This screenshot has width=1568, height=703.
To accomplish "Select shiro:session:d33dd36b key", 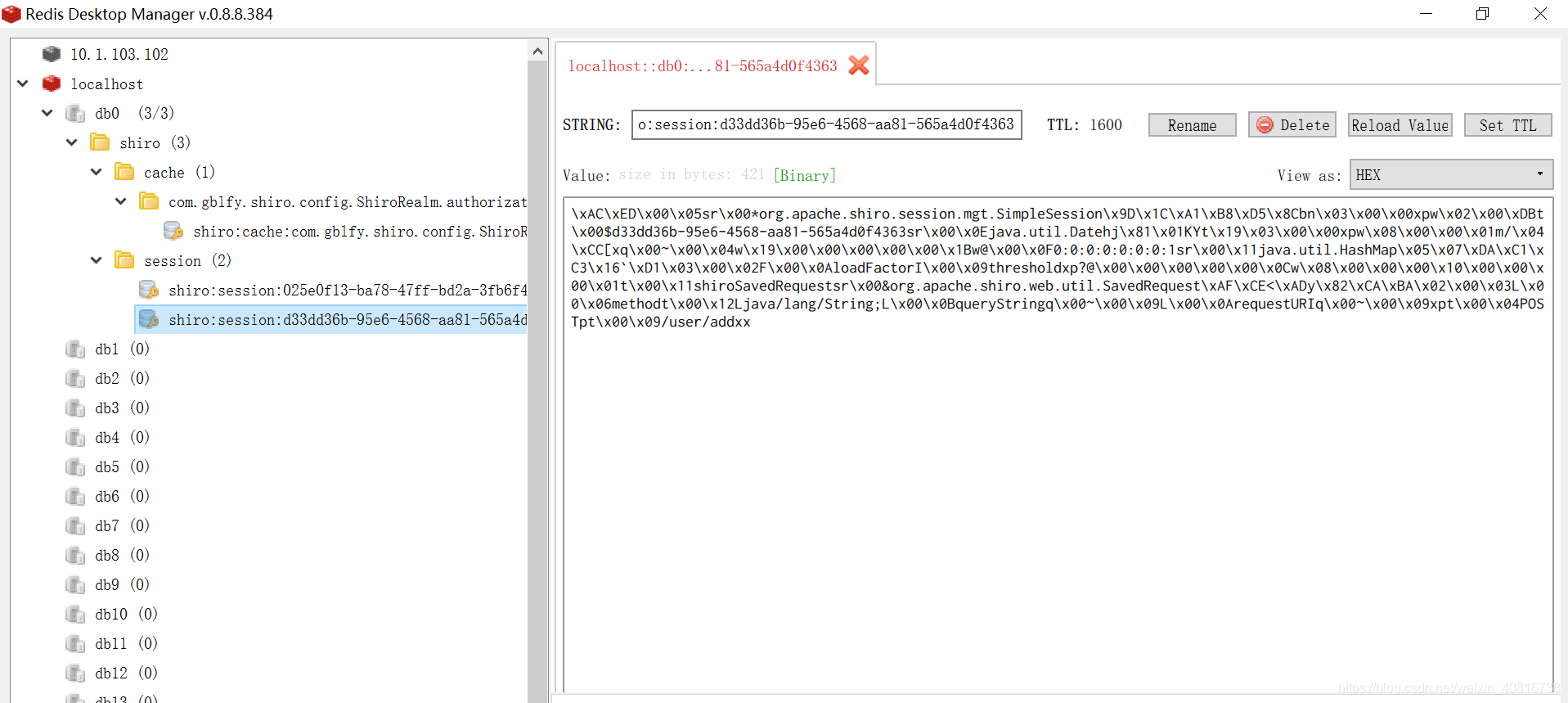I will (x=348, y=319).
